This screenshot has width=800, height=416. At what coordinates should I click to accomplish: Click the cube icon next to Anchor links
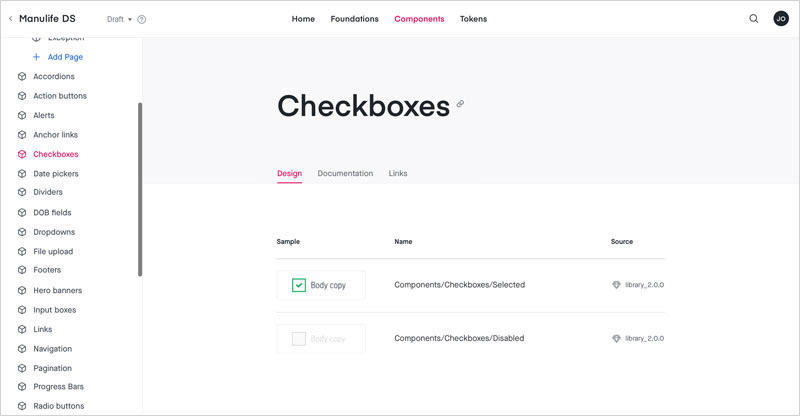(x=22, y=135)
